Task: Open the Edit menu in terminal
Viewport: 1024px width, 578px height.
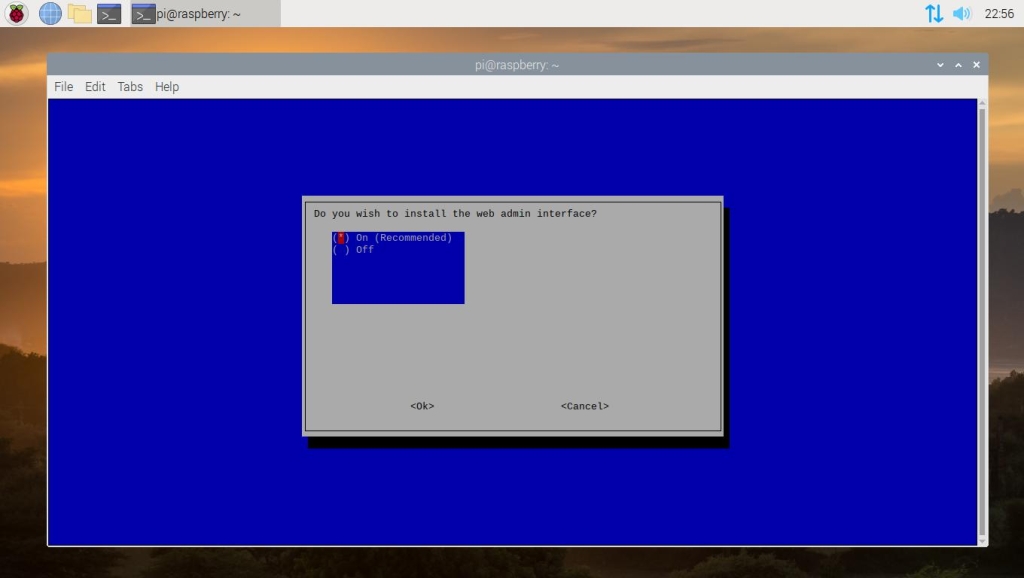Action: (x=95, y=87)
